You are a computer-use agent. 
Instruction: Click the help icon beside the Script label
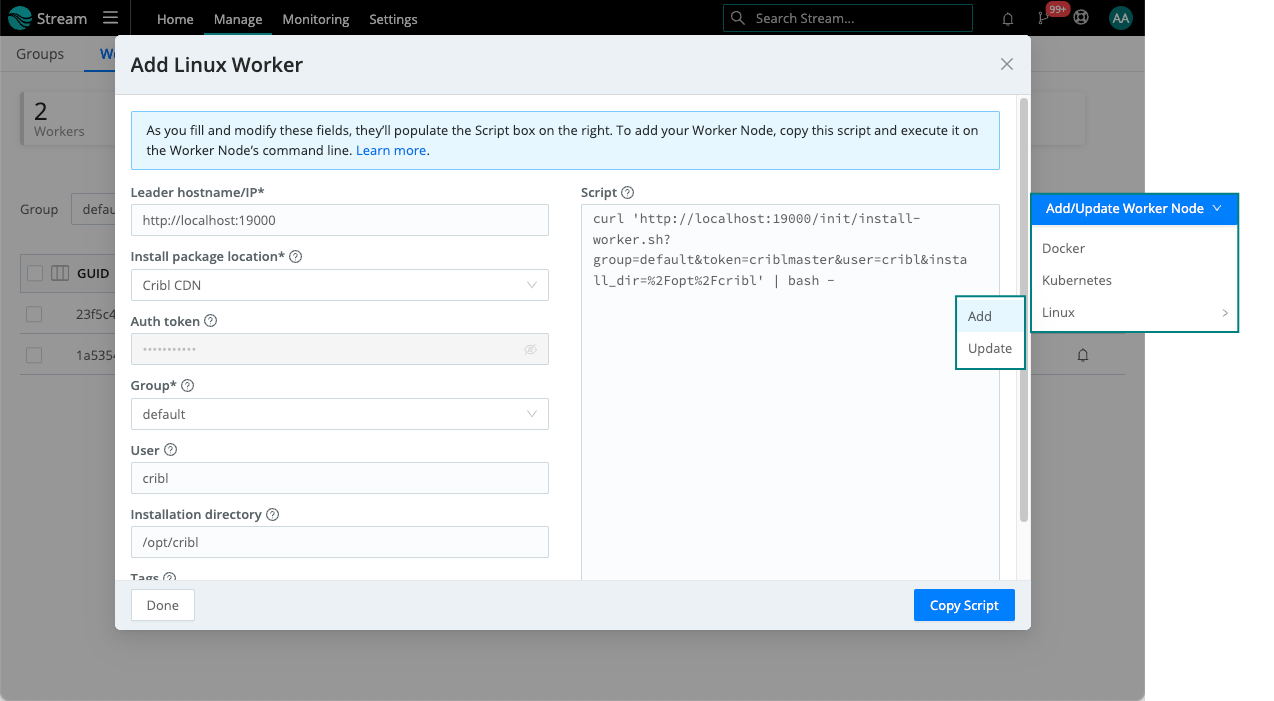pyautogui.click(x=626, y=192)
